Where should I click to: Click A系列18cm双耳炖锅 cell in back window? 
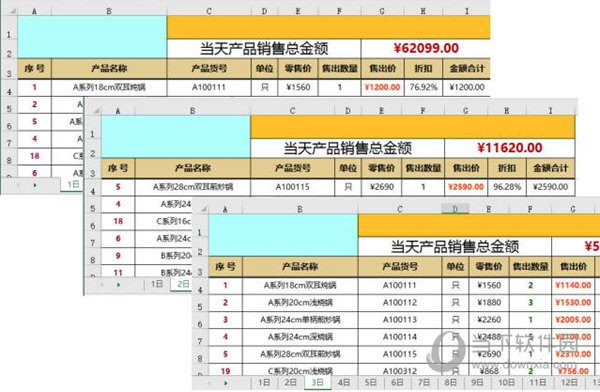point(109,87)
